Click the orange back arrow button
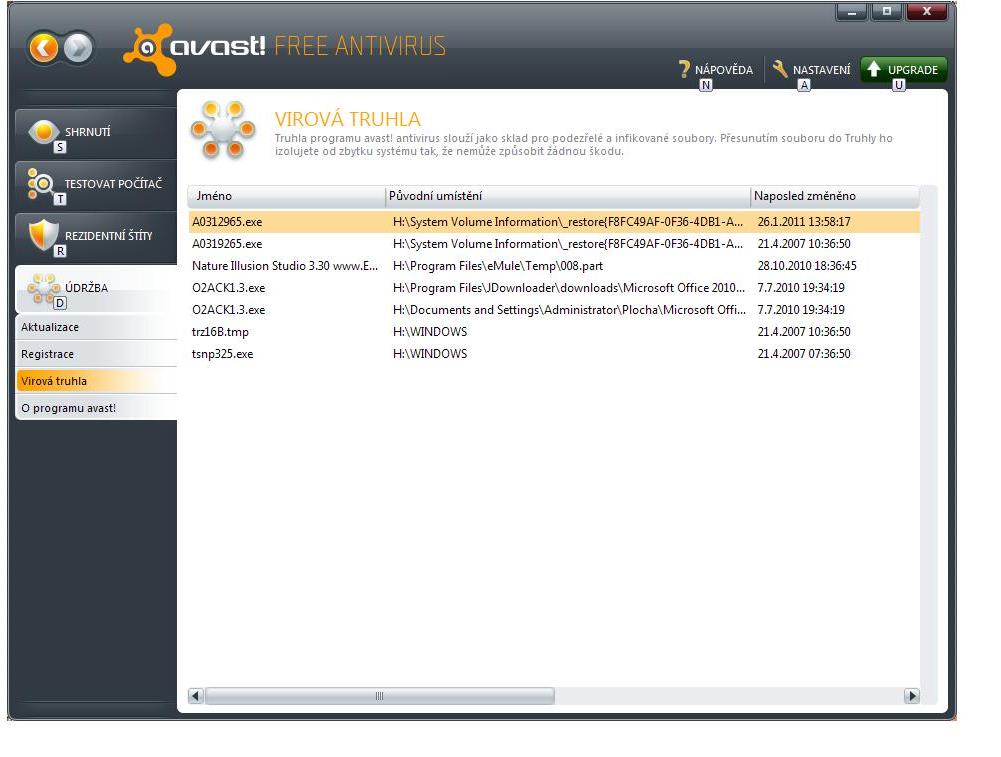This screenshot has width=1001, height=757. (x=44, y=48)
